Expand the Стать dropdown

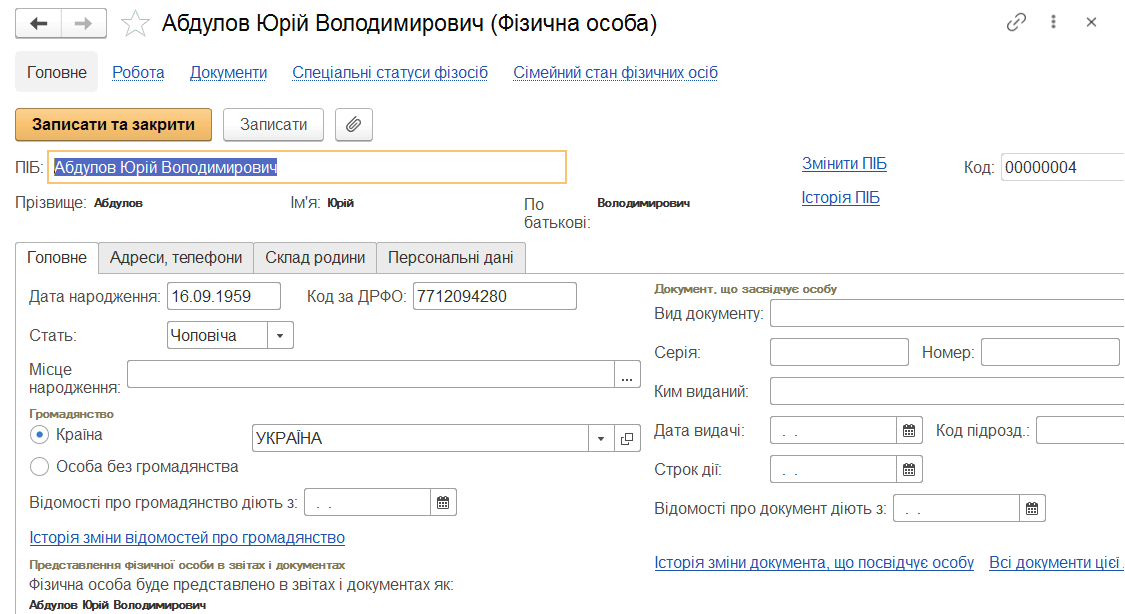click(x=281, y=335)
